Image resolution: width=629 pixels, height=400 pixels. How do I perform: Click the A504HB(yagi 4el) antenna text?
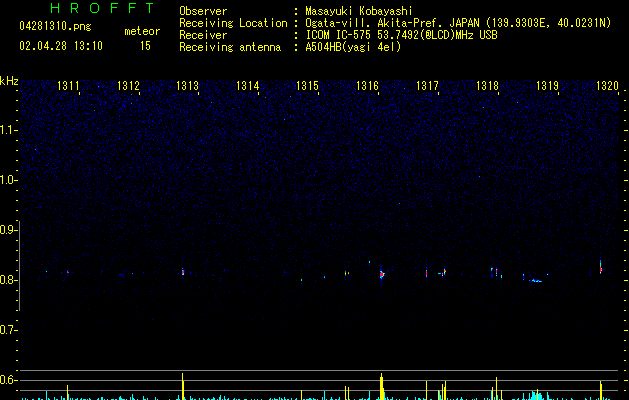pyautogui.click(x=353, y=47)
